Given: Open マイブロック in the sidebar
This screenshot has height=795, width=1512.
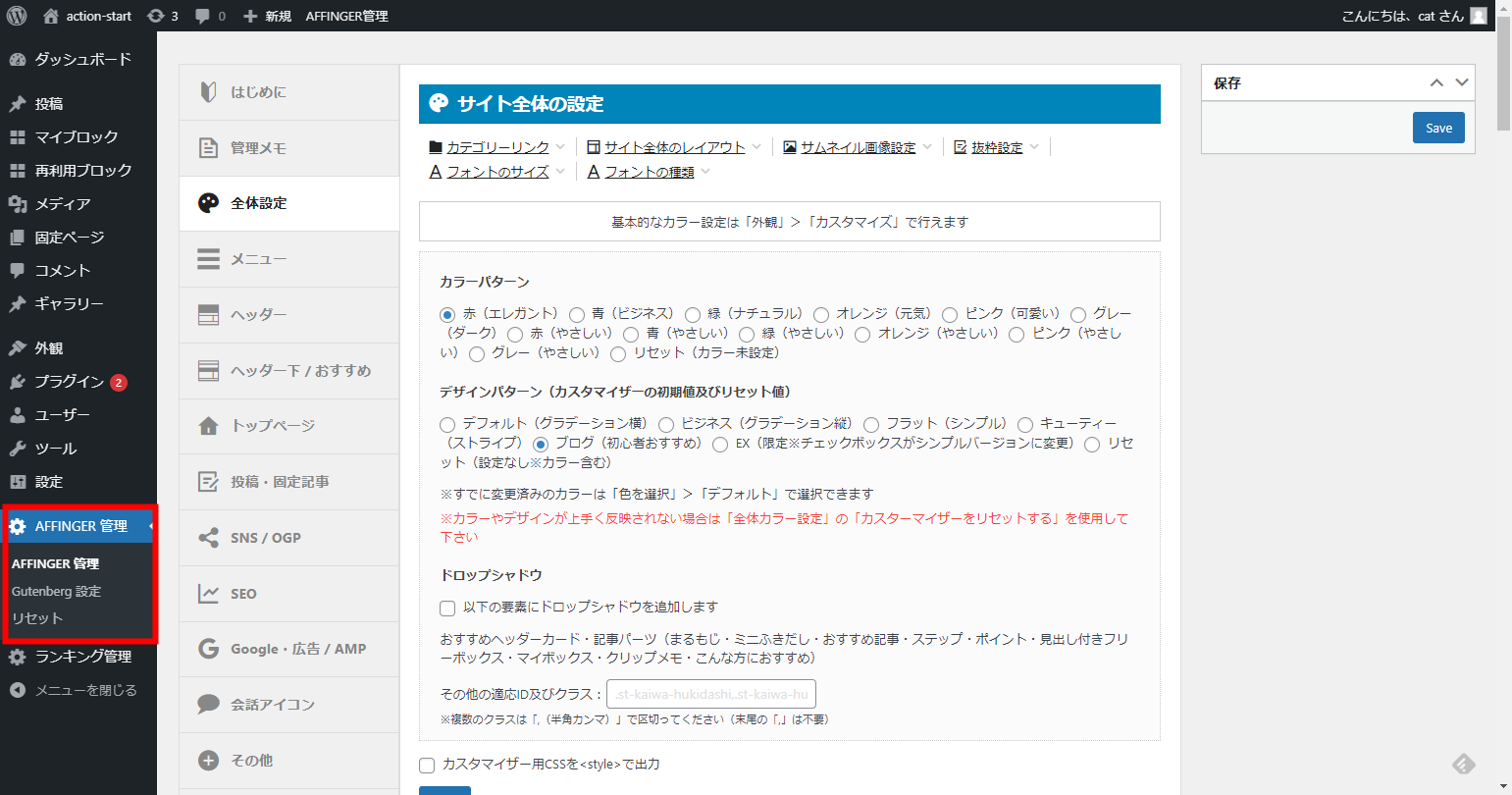Looking at the screenshot, I should [x=78, y=136].
